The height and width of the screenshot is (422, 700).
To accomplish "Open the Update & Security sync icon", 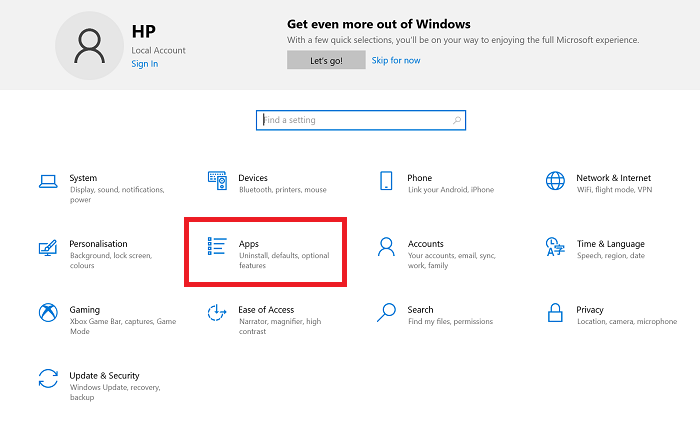I will (48, 379).
